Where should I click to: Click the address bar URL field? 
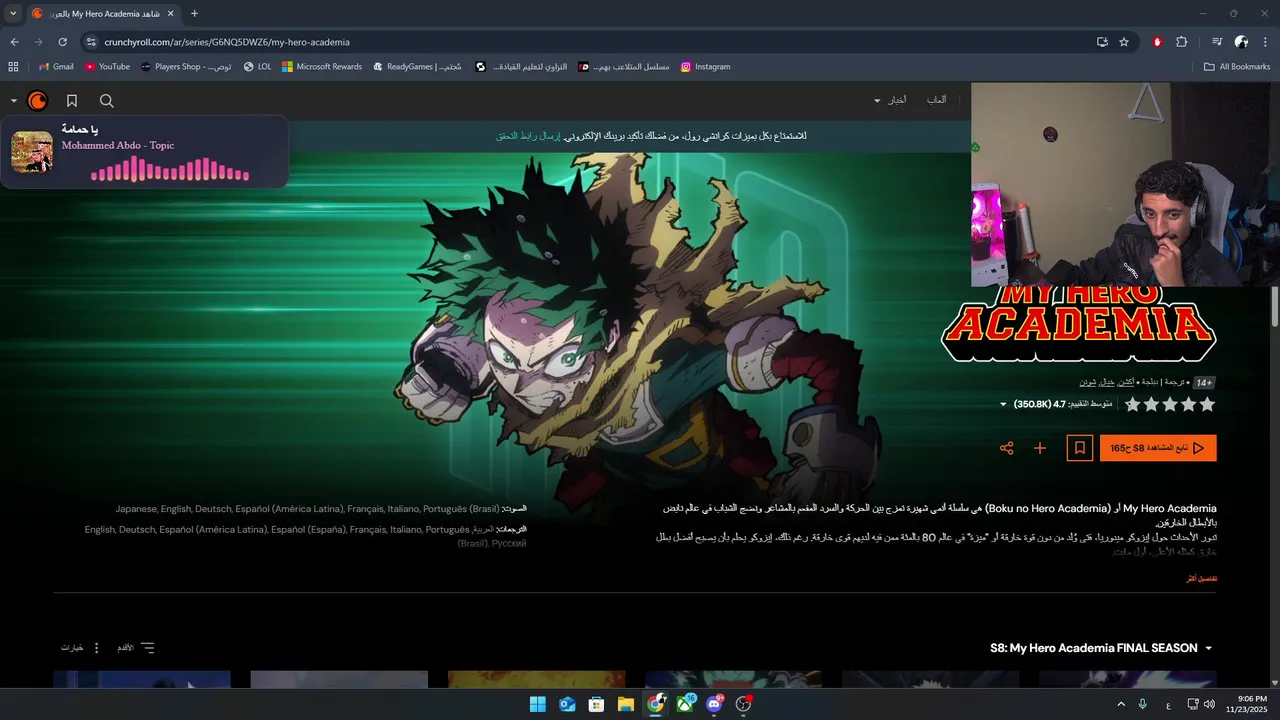pyautogui.click(x=590, y=42)
